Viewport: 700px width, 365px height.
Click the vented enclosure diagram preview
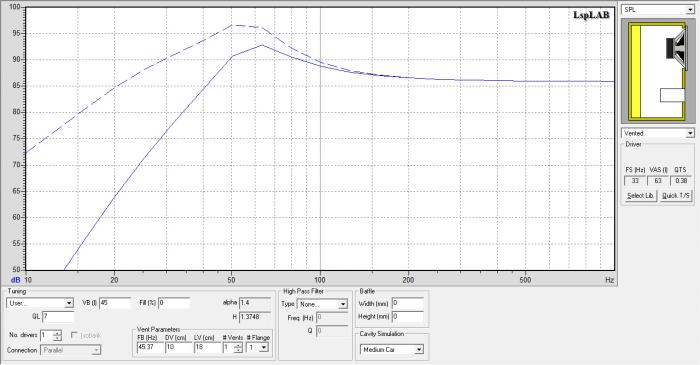click(x=658, y=71)
